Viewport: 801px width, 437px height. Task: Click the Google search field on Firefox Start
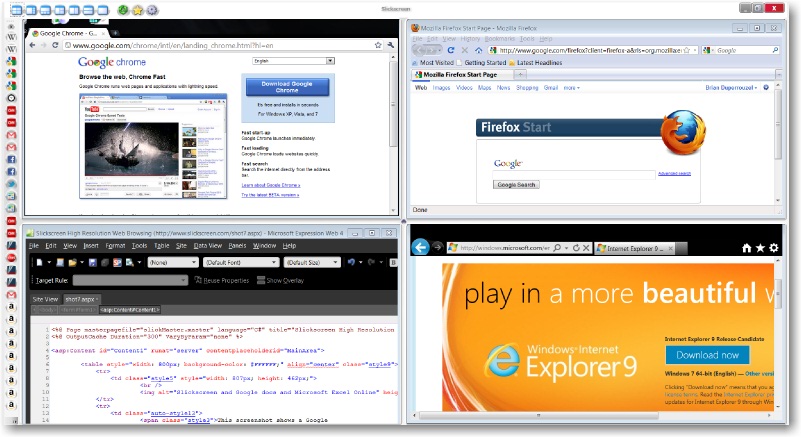(x=574, y=174)
